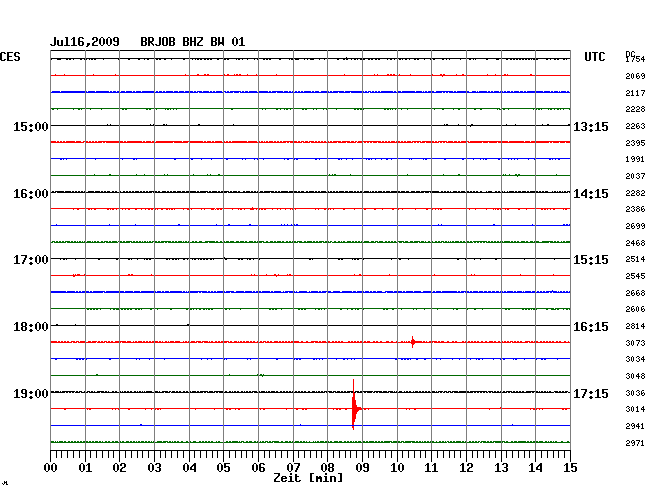Click the 06 minute axis label
The image size is (650, 494).
click(x=258, y=467)
